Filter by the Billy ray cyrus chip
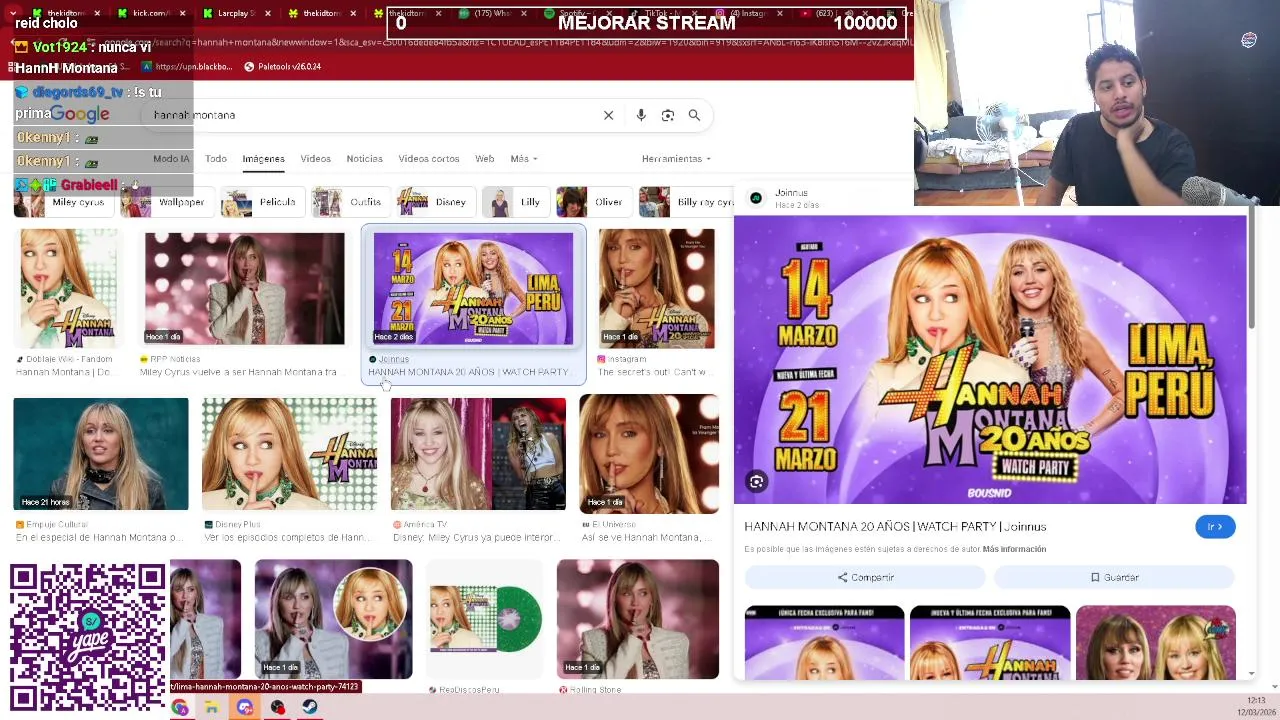The width and height of the screenshot is (1280, 720). [x=686, y=202]
